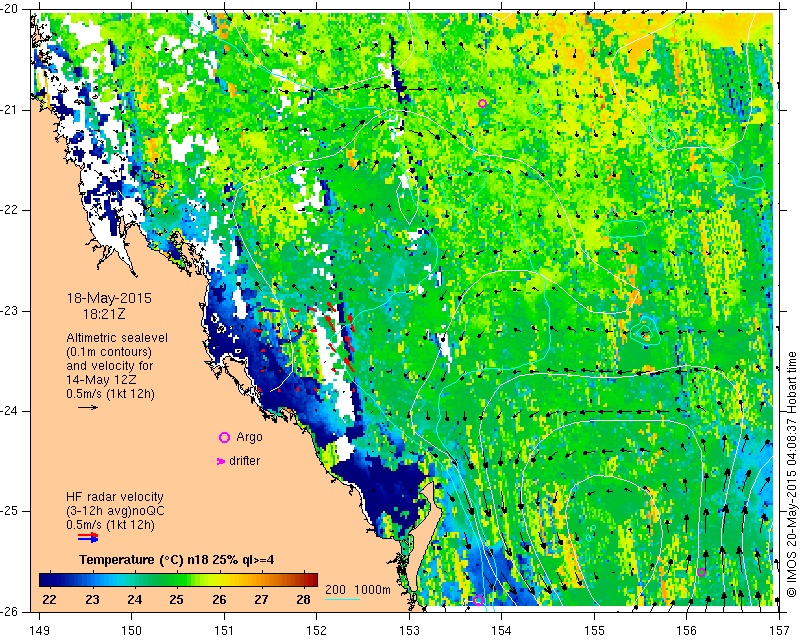
Task: Click the Argo legend circle symbol
Action: [x=224, y=437]
